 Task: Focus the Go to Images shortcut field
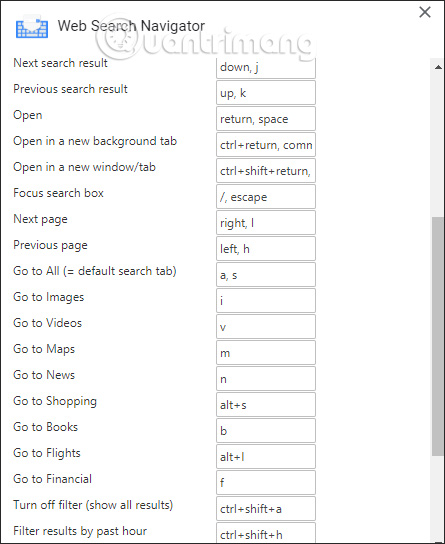point(266,301)
